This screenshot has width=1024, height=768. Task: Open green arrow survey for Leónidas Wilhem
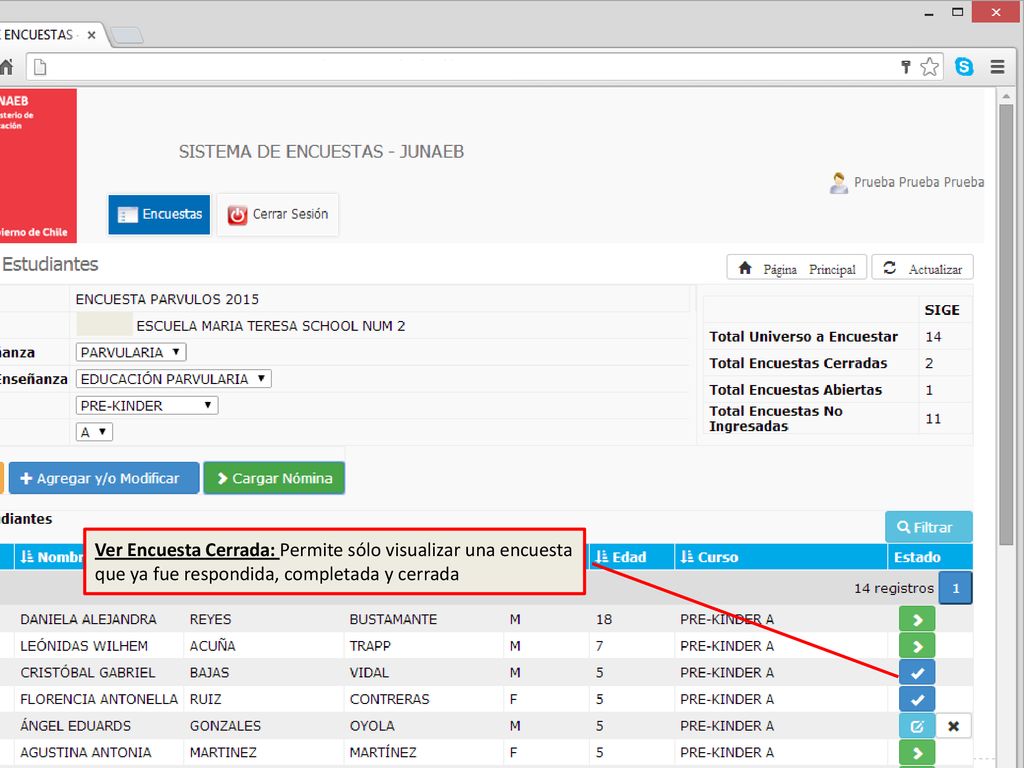click(x=917, y=646)
